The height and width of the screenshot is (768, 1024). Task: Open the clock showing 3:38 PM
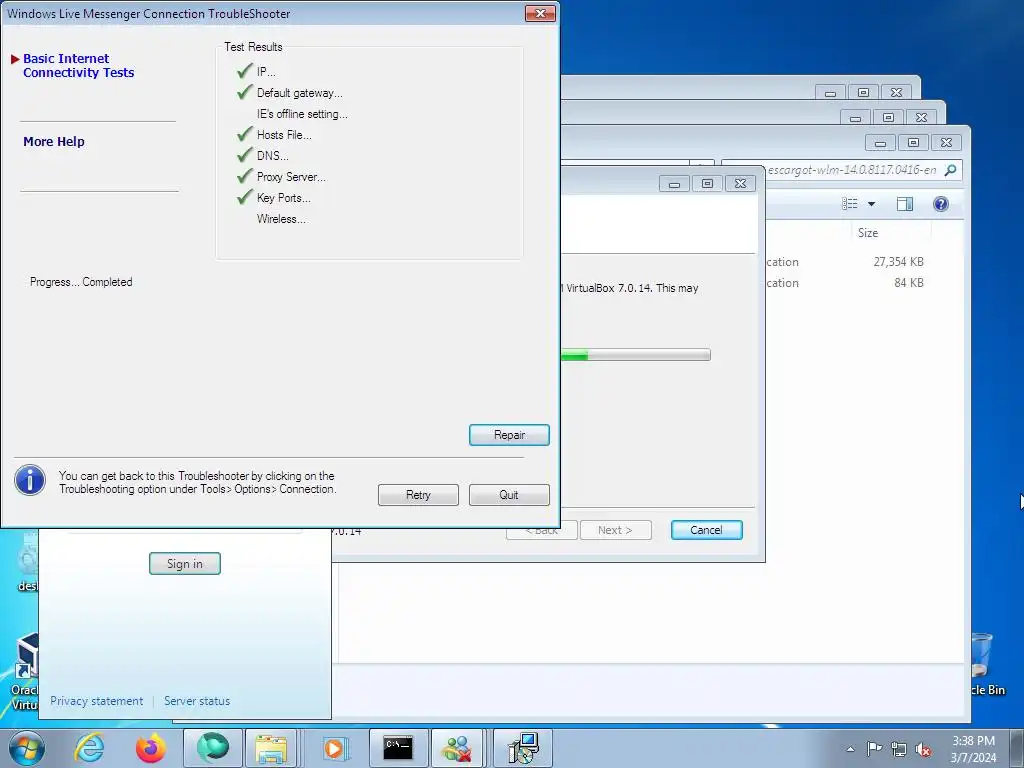[x=973, y=748]
